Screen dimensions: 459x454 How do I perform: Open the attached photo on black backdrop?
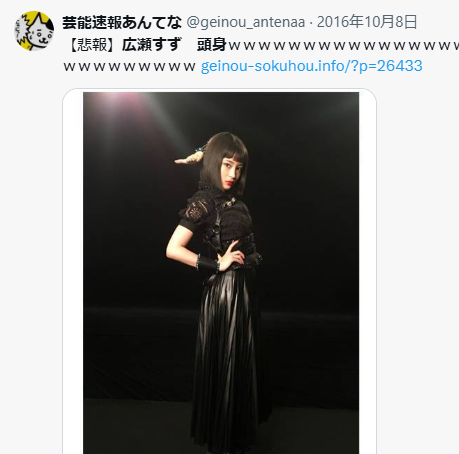pos(221,273)
